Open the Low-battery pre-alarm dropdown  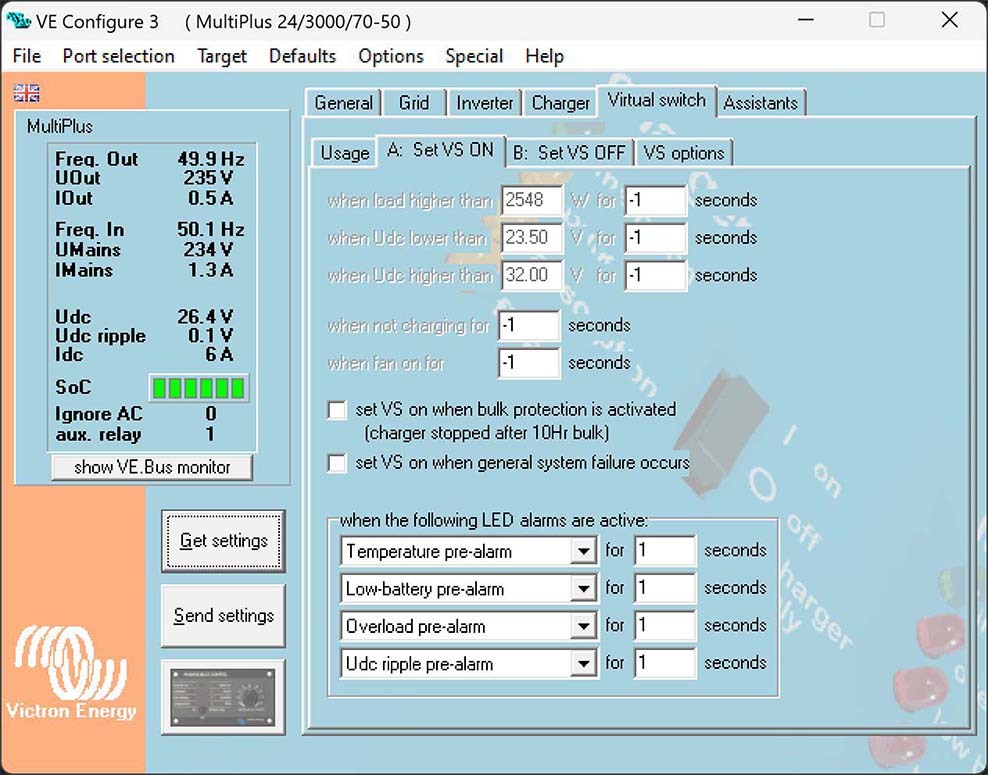(x=583, y=589)
